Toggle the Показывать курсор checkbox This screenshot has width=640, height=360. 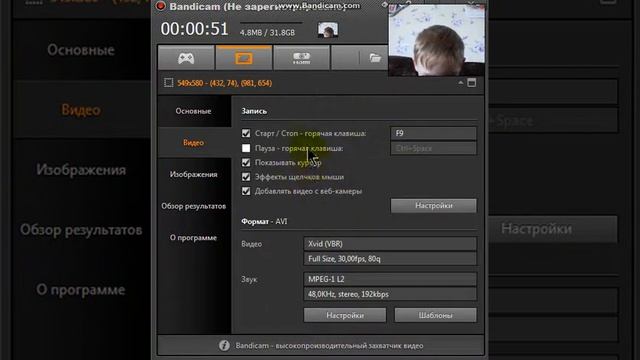click(x=246, y=162)
